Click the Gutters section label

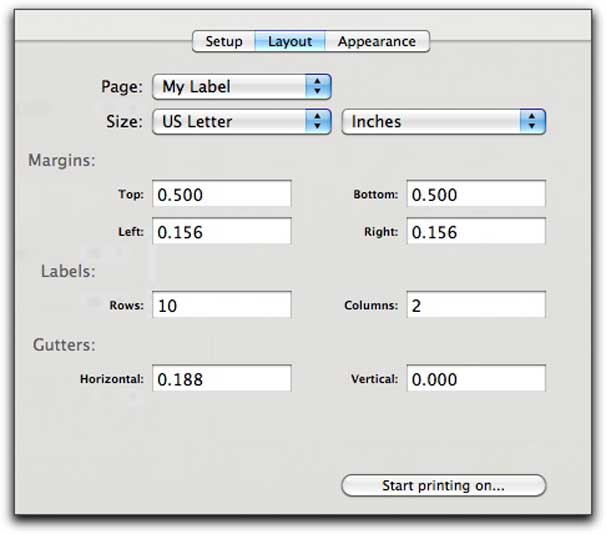click(x=64, y=345)
